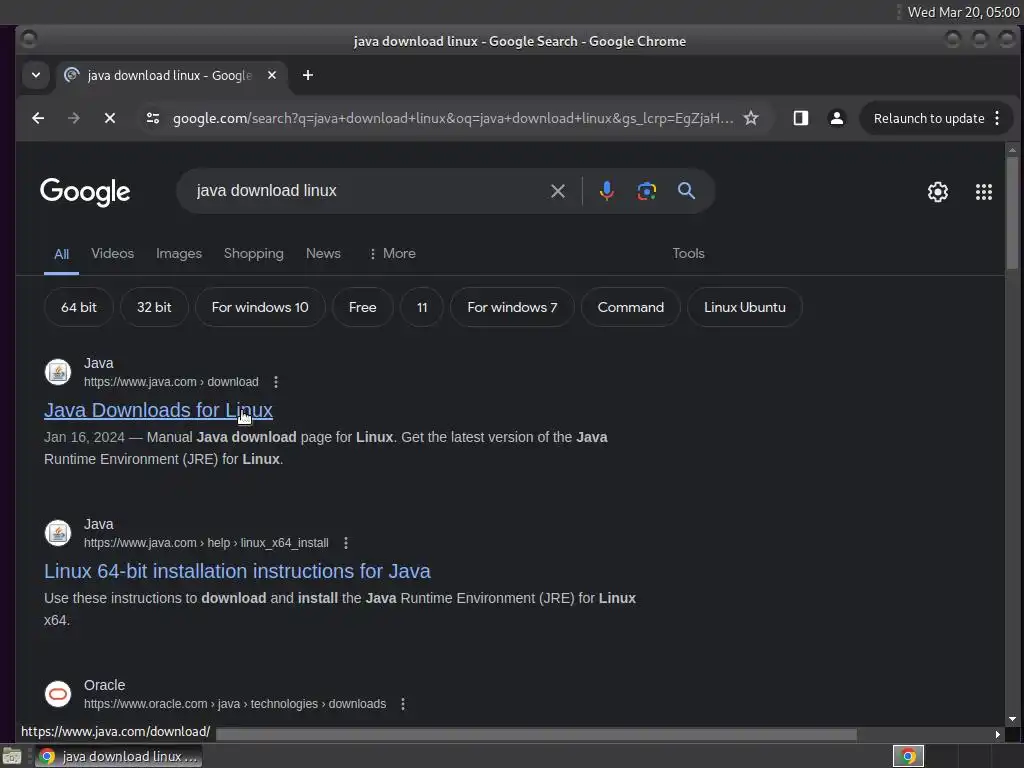Select the All results tab
Screen dimensions: 1024x768
[x=61, y=254]
